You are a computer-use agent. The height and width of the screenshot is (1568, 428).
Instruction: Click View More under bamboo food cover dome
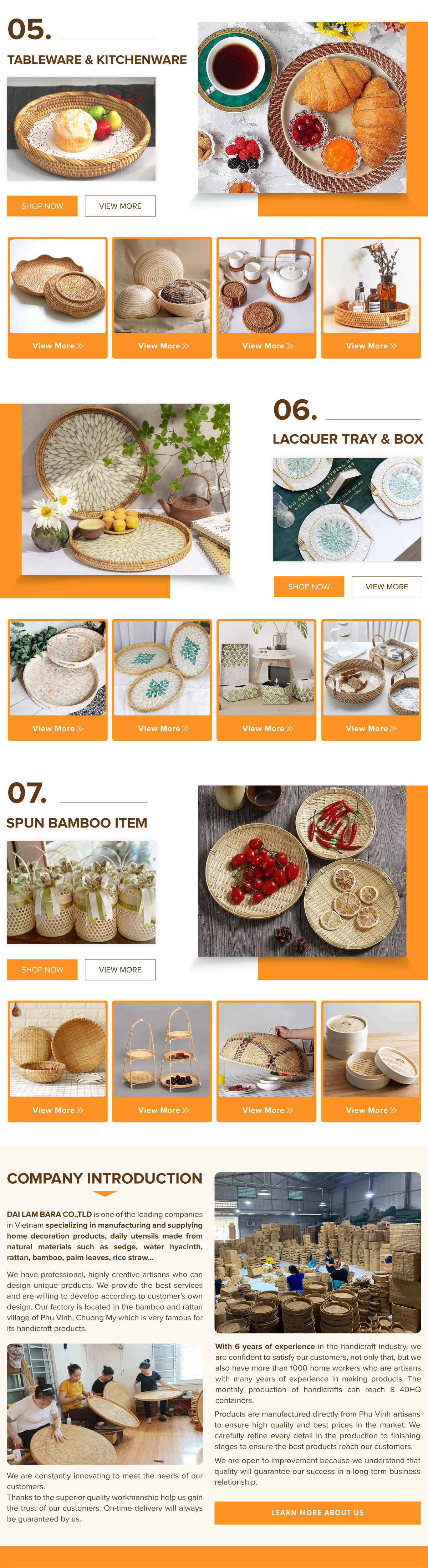(267, 1110)
